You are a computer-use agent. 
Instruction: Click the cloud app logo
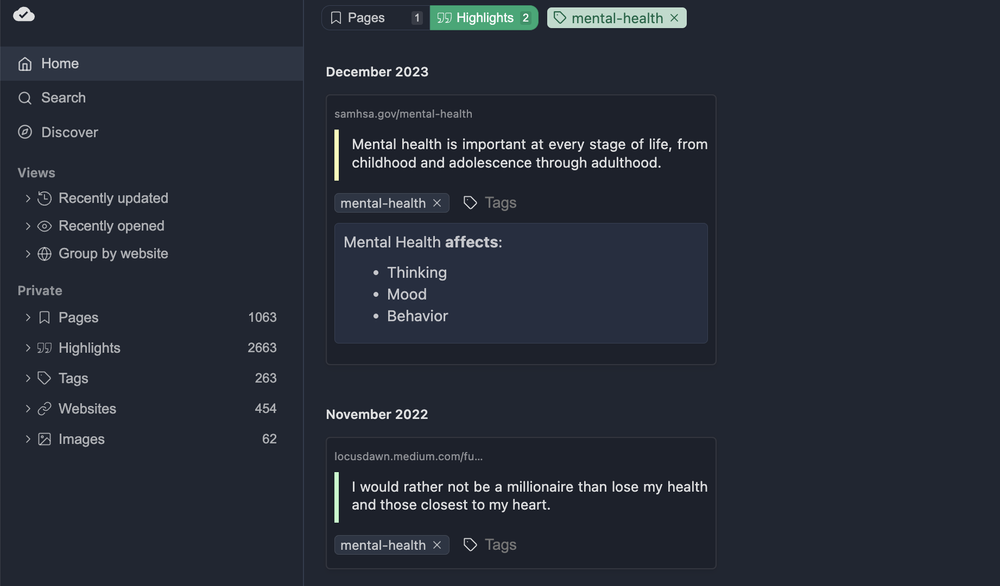pos(23,14)
